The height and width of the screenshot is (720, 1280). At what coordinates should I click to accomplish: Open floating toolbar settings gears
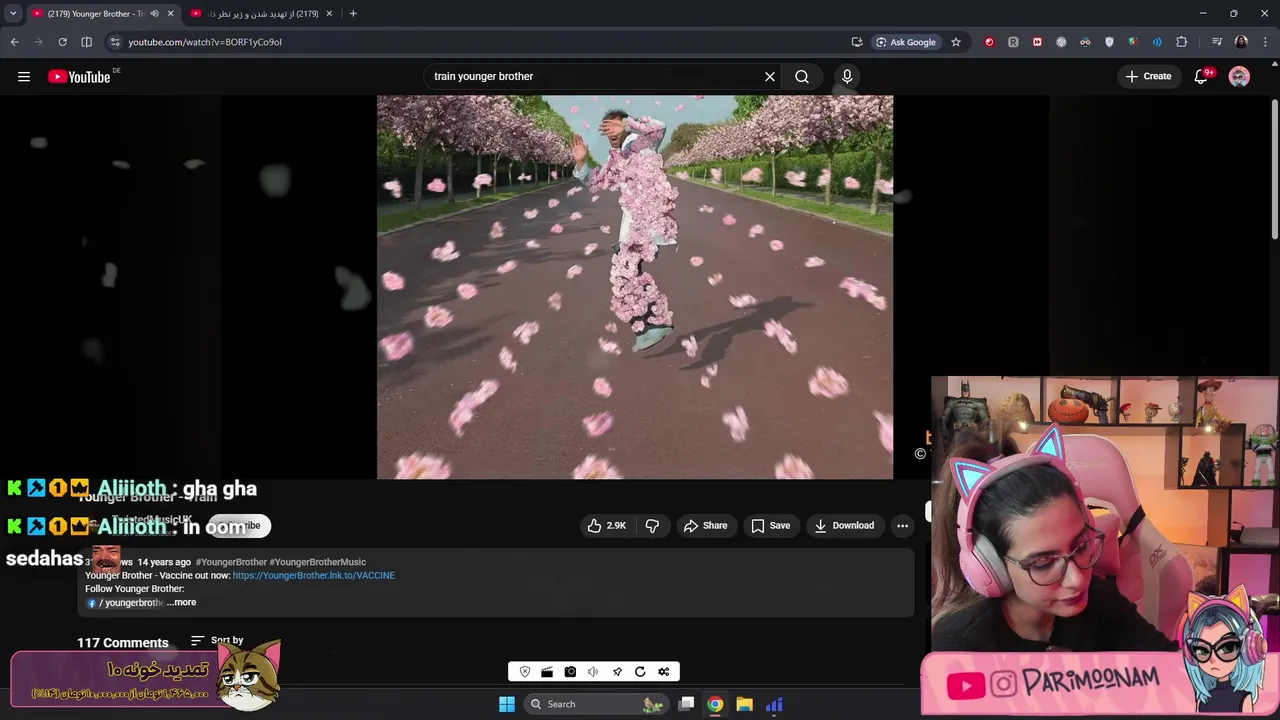(663, 672)
